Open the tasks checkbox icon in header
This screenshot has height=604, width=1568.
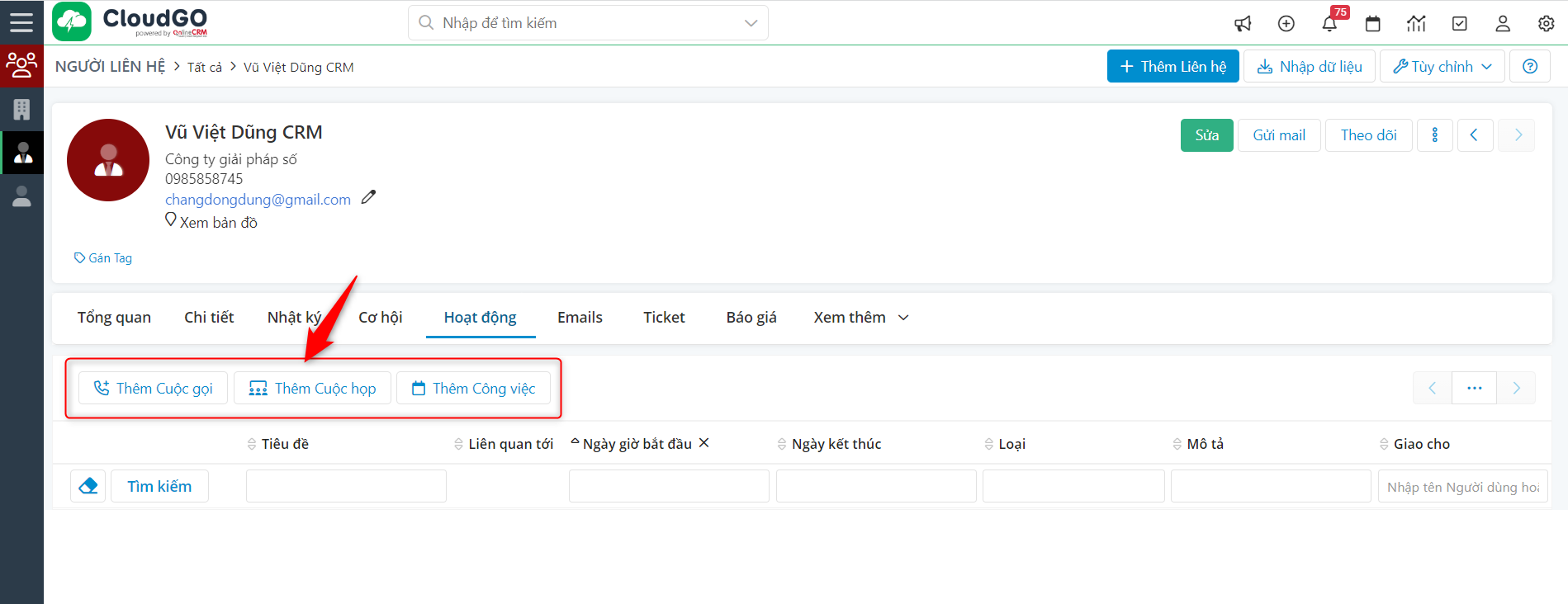tap(1460, 23)
